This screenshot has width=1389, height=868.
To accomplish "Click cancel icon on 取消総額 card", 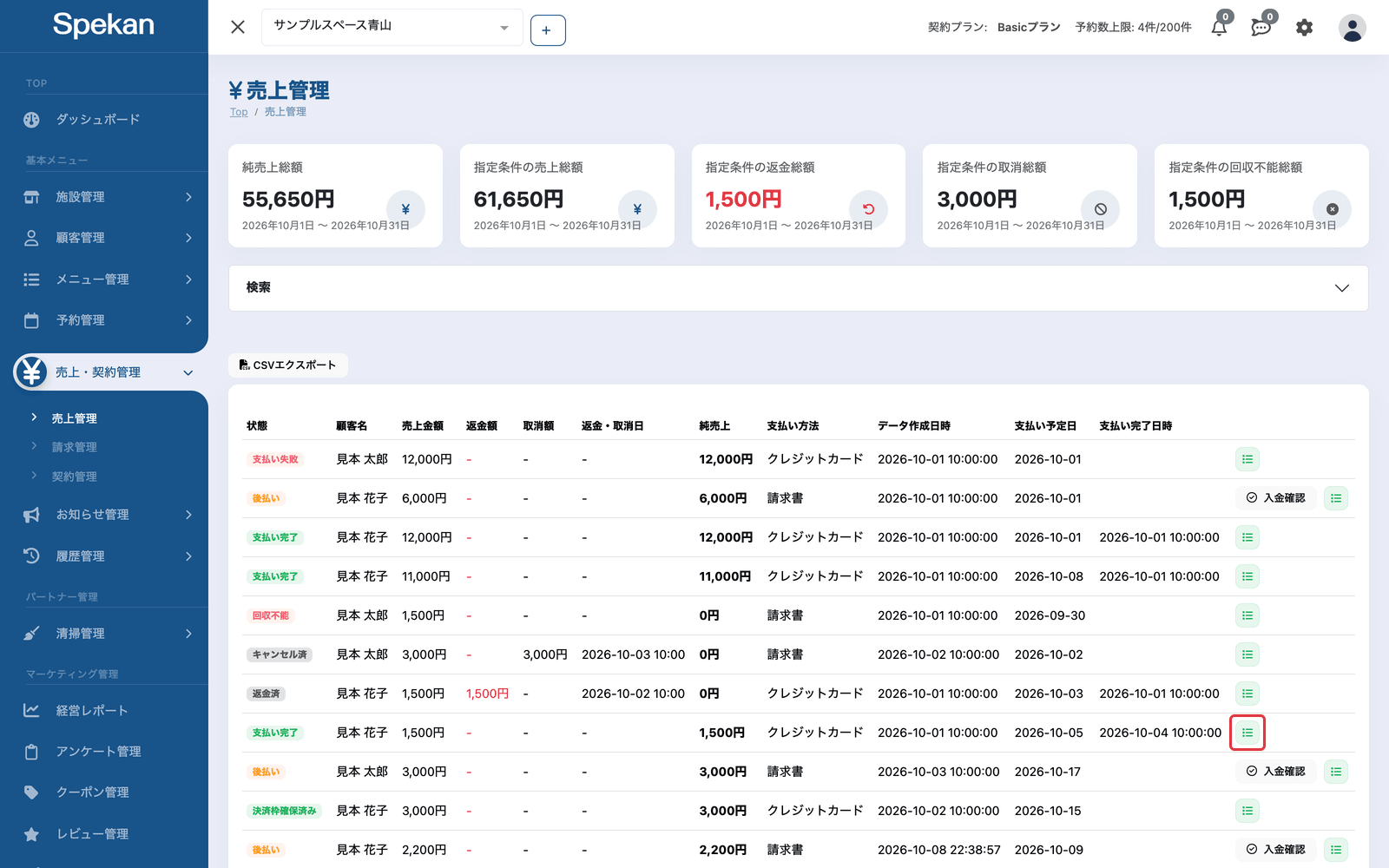I will [x=1100, y=209].
